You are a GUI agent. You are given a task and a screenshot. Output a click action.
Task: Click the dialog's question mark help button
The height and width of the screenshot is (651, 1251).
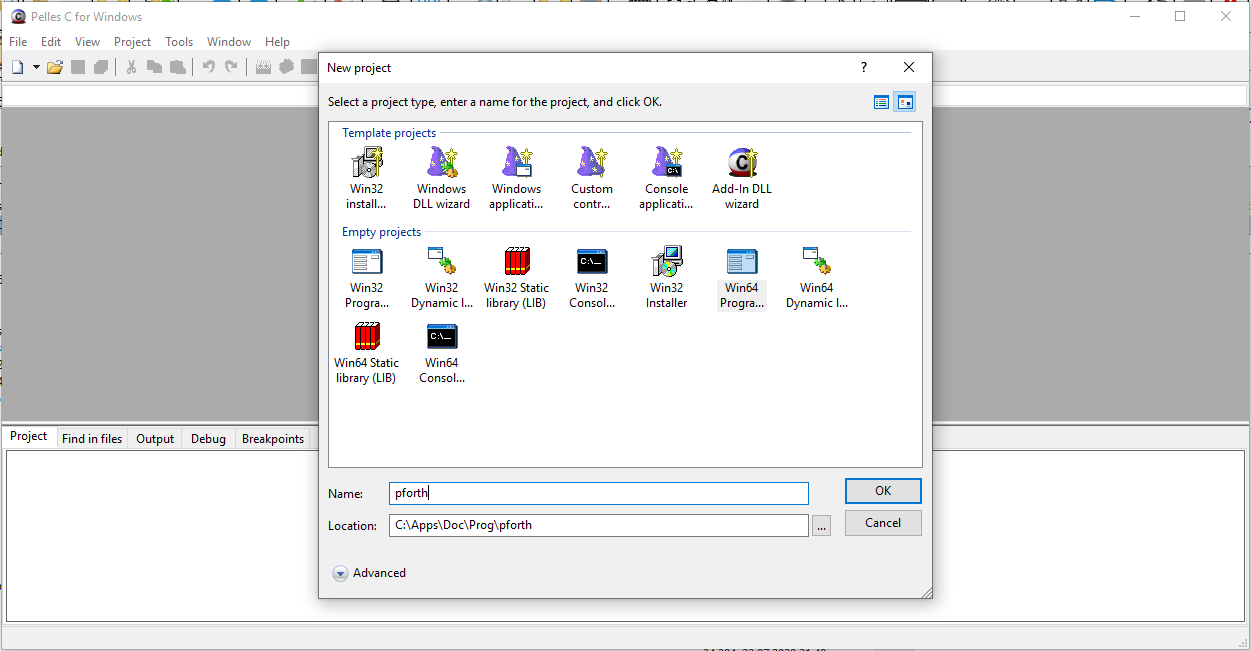(x=864, y=67)
